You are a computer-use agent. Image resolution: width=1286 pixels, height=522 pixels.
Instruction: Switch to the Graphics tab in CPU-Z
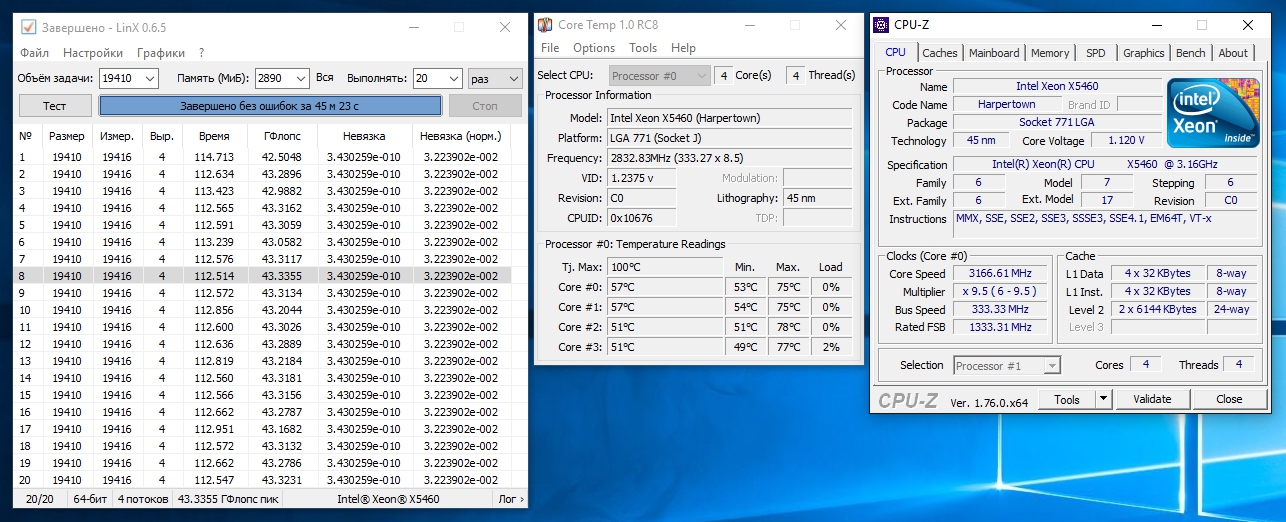pos(1143,53)
